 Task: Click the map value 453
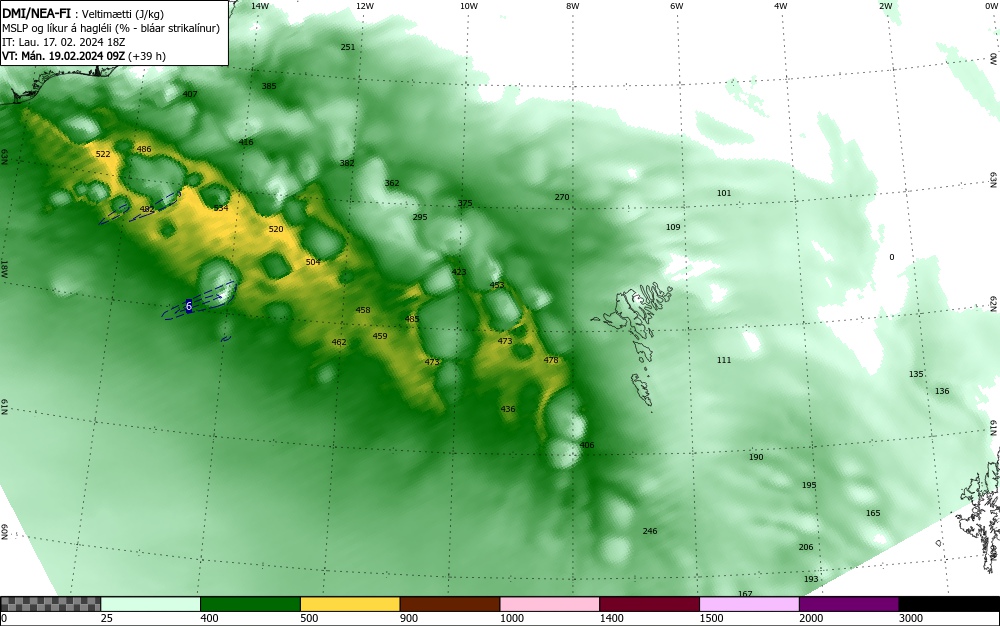[497, 286]
